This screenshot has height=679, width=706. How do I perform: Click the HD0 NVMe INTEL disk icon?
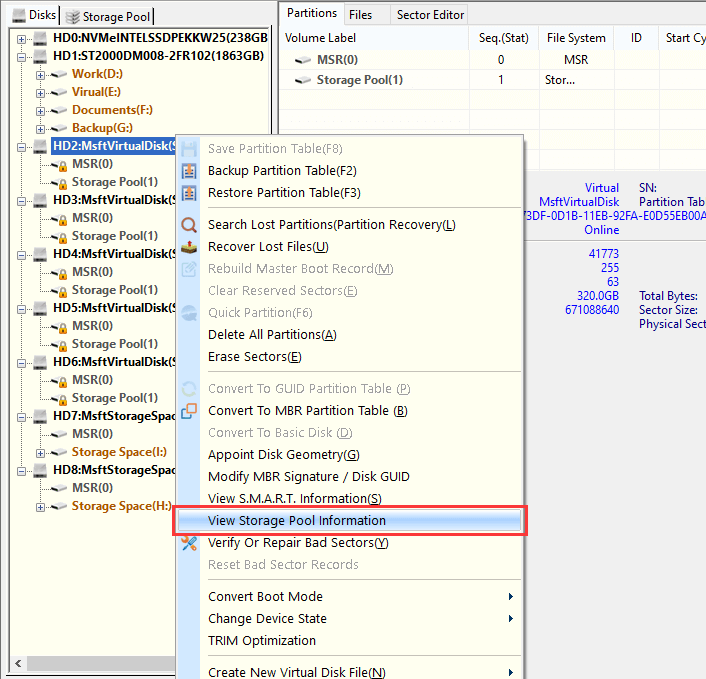coord(40,38)
